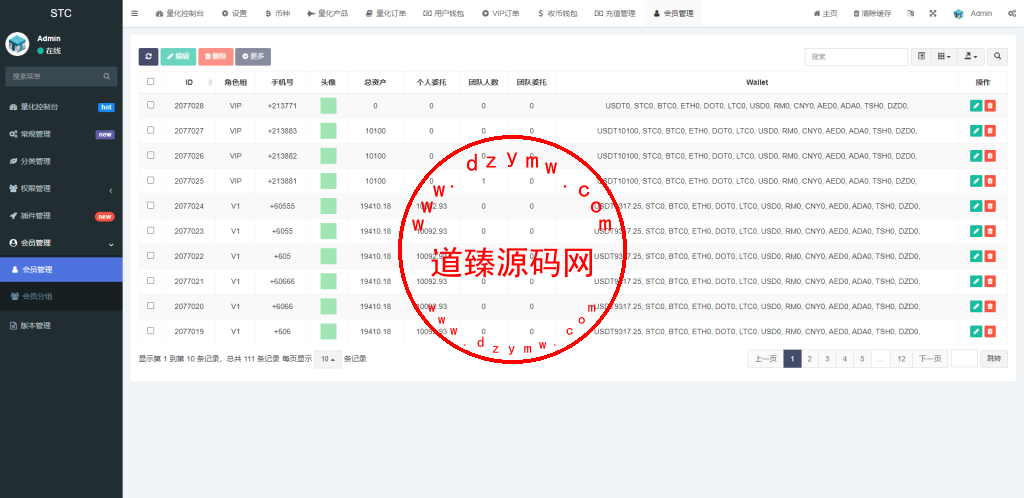Toggle the sidebar hamburger menu
Screen dimensions: 1024x498
point(135,13)
